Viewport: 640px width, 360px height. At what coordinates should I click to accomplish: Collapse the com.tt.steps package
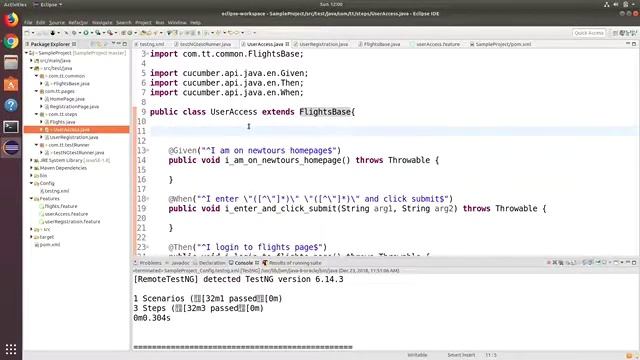coord(36,114)
